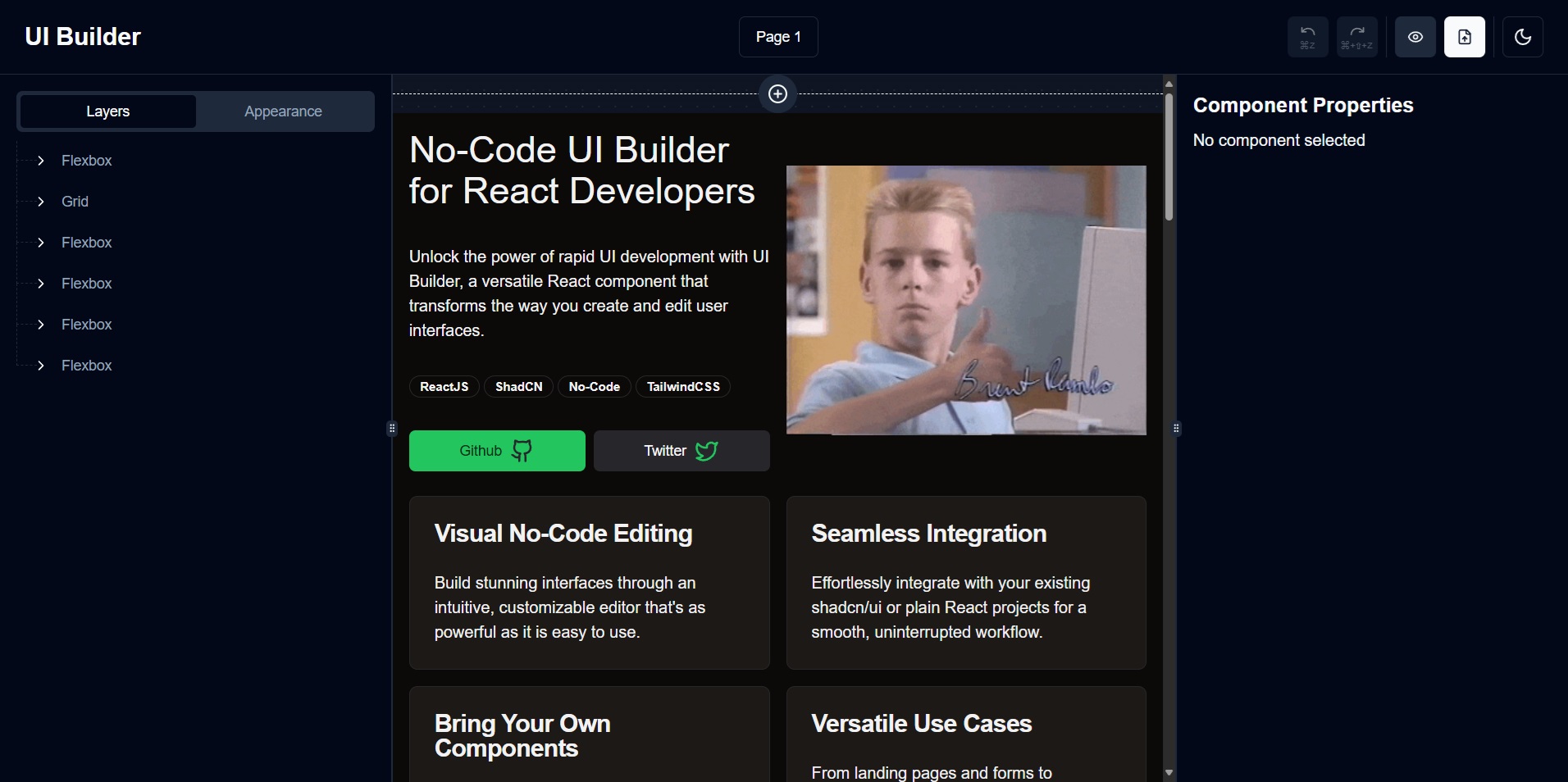Screen dimensions: 1568x782
Task: Select the "Bring Your Own Components" title
Action: click(522, 736)
